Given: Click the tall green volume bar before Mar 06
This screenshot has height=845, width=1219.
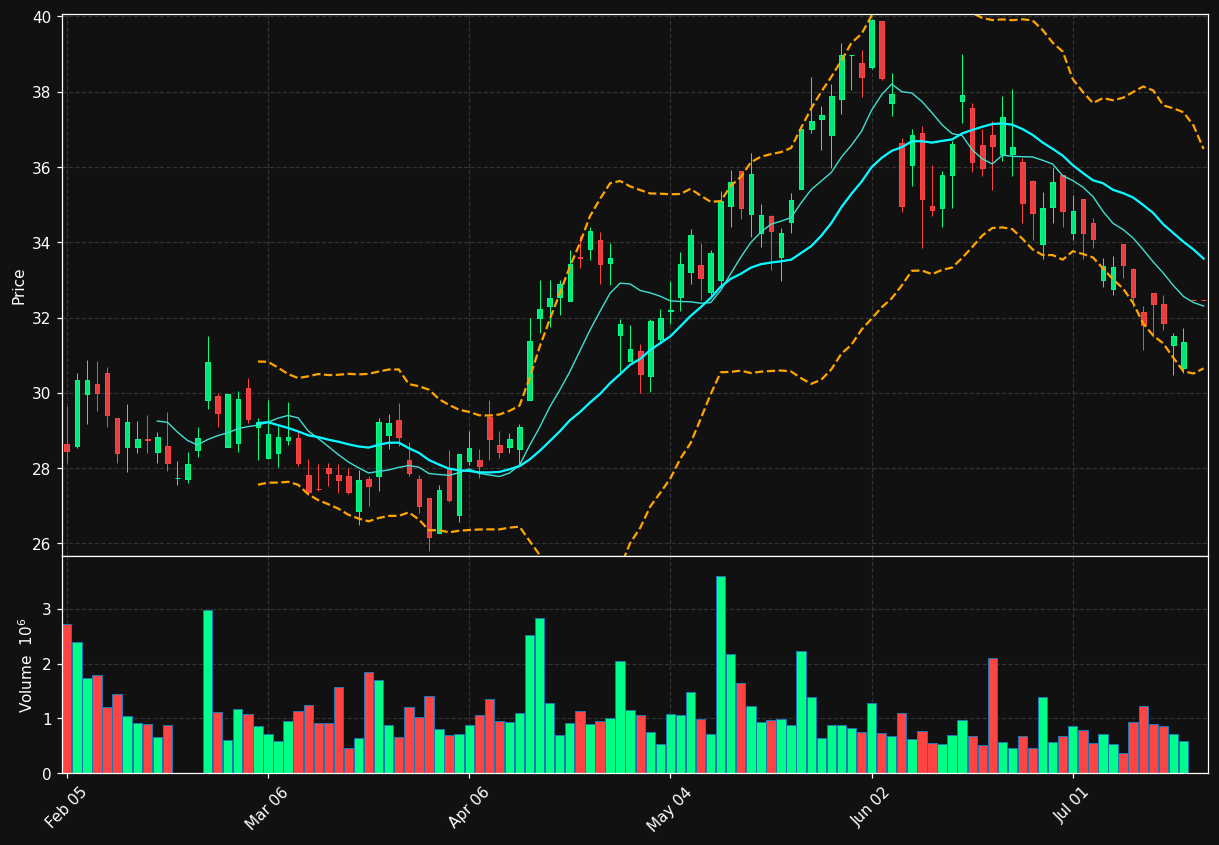Looking at the screenshot, I should [x=207, y=692].
